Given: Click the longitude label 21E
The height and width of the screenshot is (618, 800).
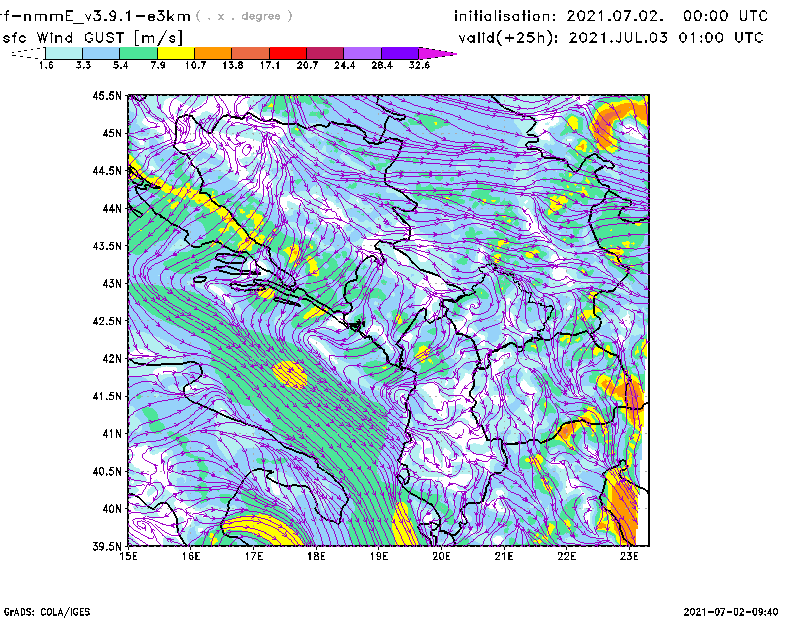Looking at the screenshot, I should 504,556.
